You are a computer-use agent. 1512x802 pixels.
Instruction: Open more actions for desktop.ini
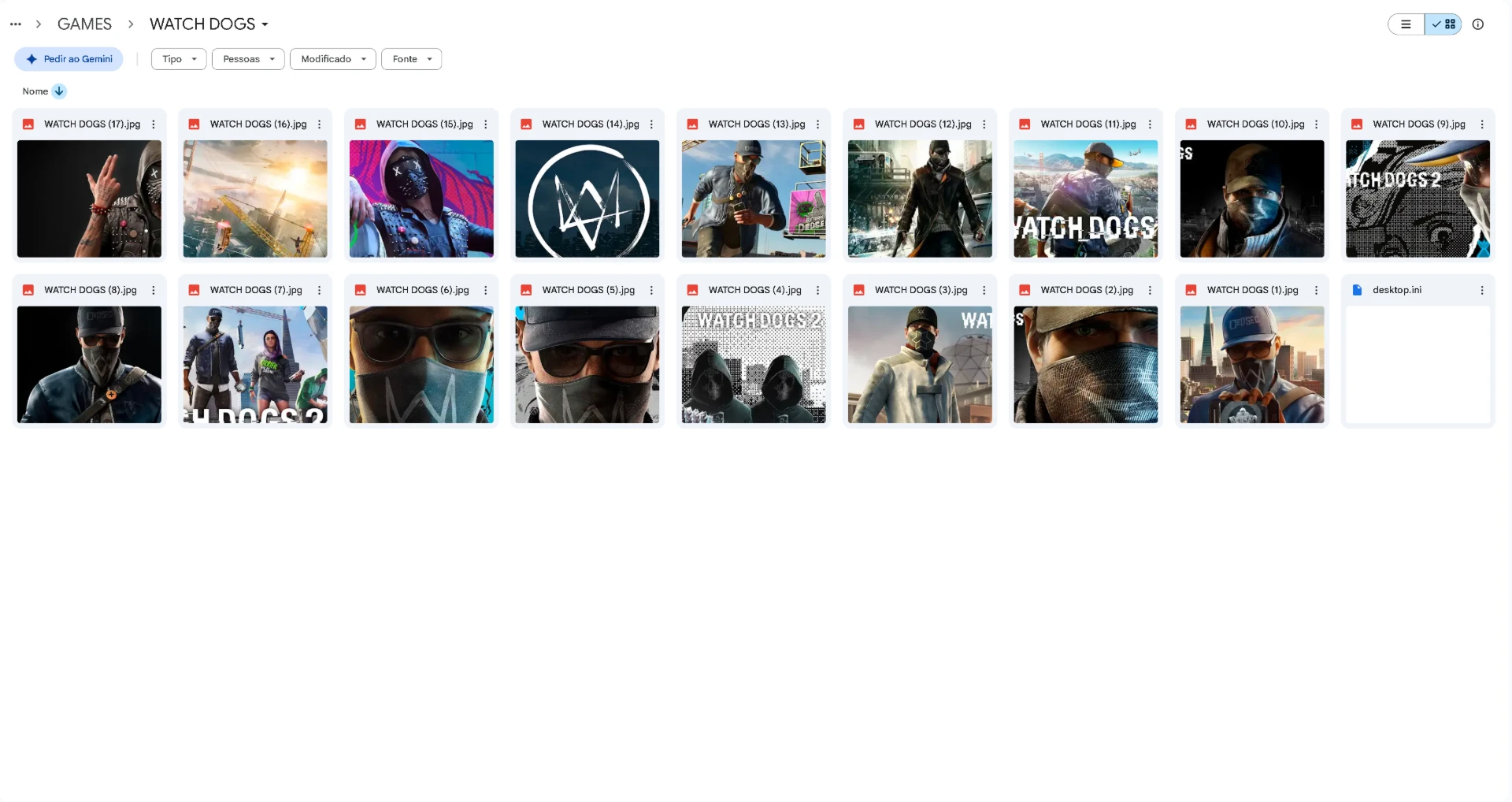[1482, 290]
